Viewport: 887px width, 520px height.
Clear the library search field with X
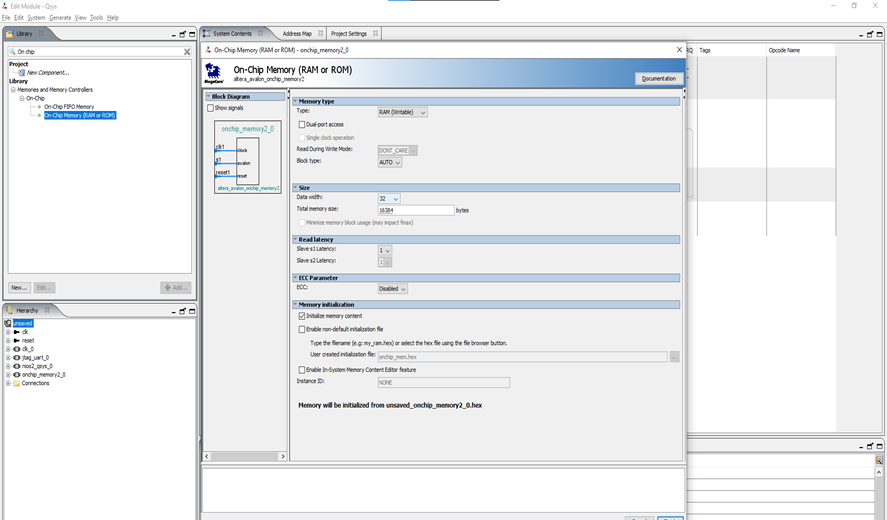tap(186, 51)
